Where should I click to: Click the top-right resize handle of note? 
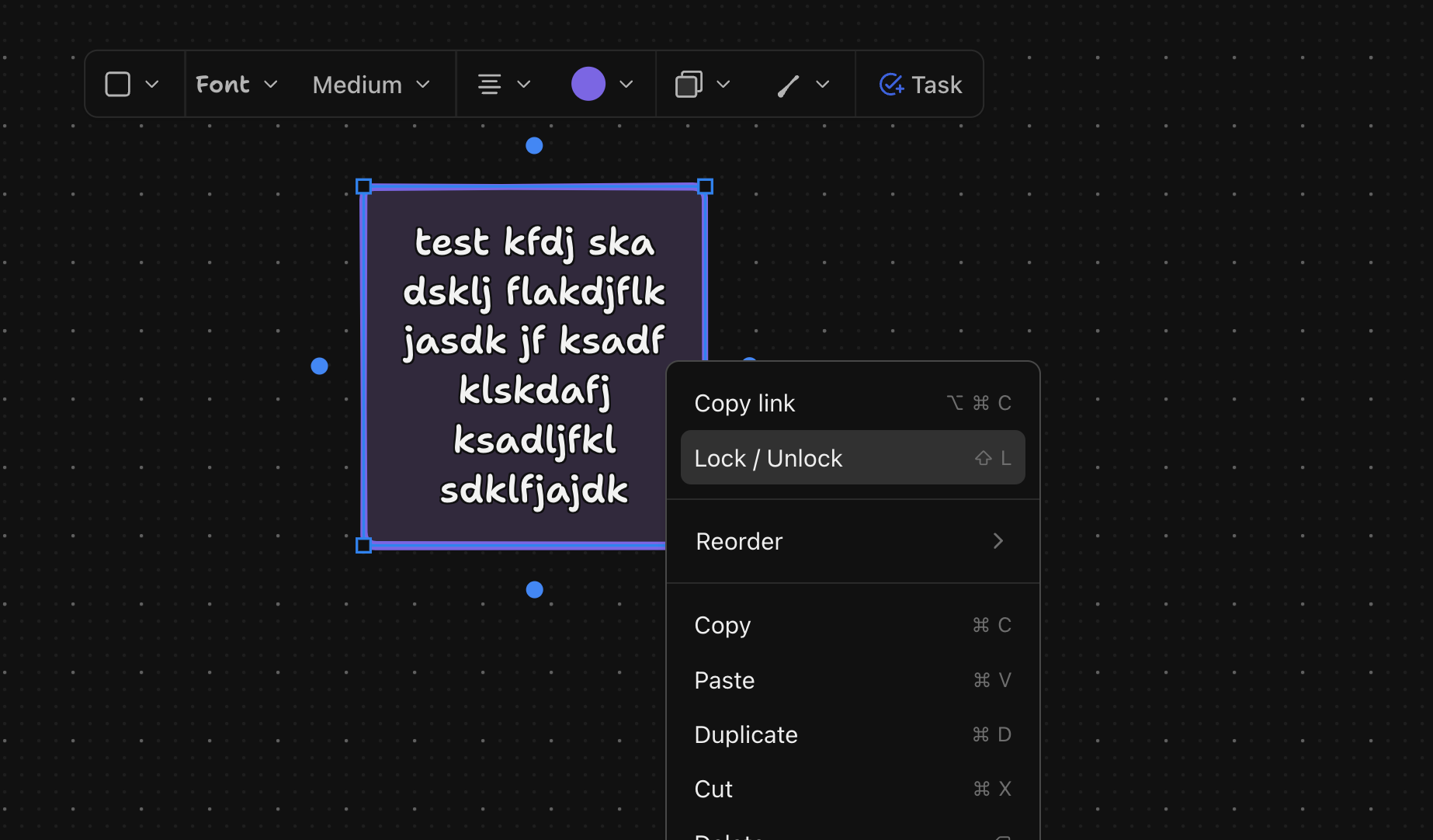coord(705,186)
